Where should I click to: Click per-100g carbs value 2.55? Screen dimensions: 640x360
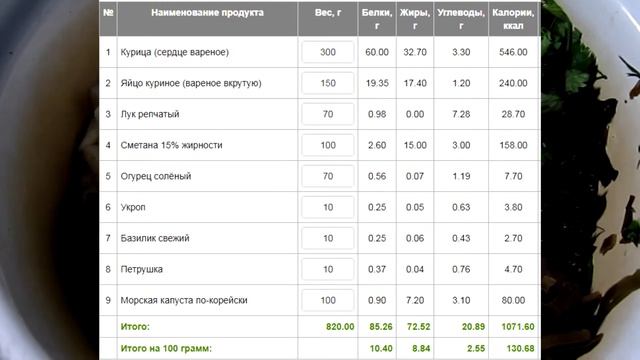tap(476, 349)
